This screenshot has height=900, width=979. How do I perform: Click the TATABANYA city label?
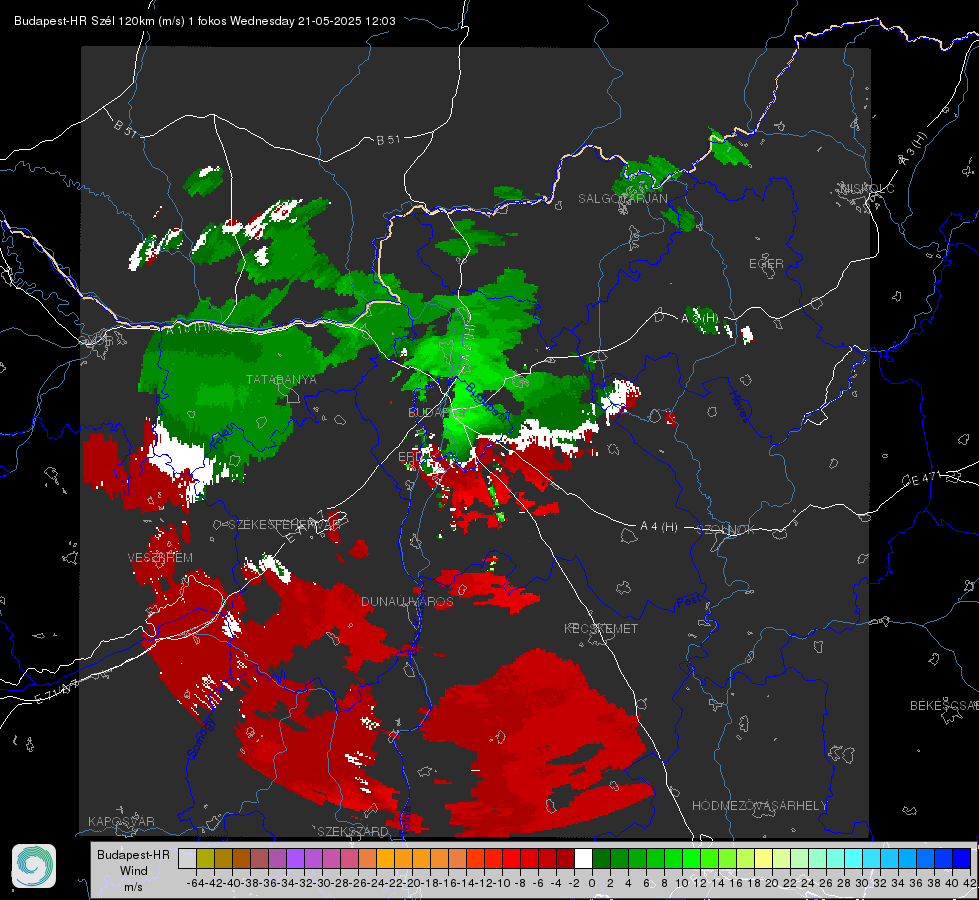point(282,380)
